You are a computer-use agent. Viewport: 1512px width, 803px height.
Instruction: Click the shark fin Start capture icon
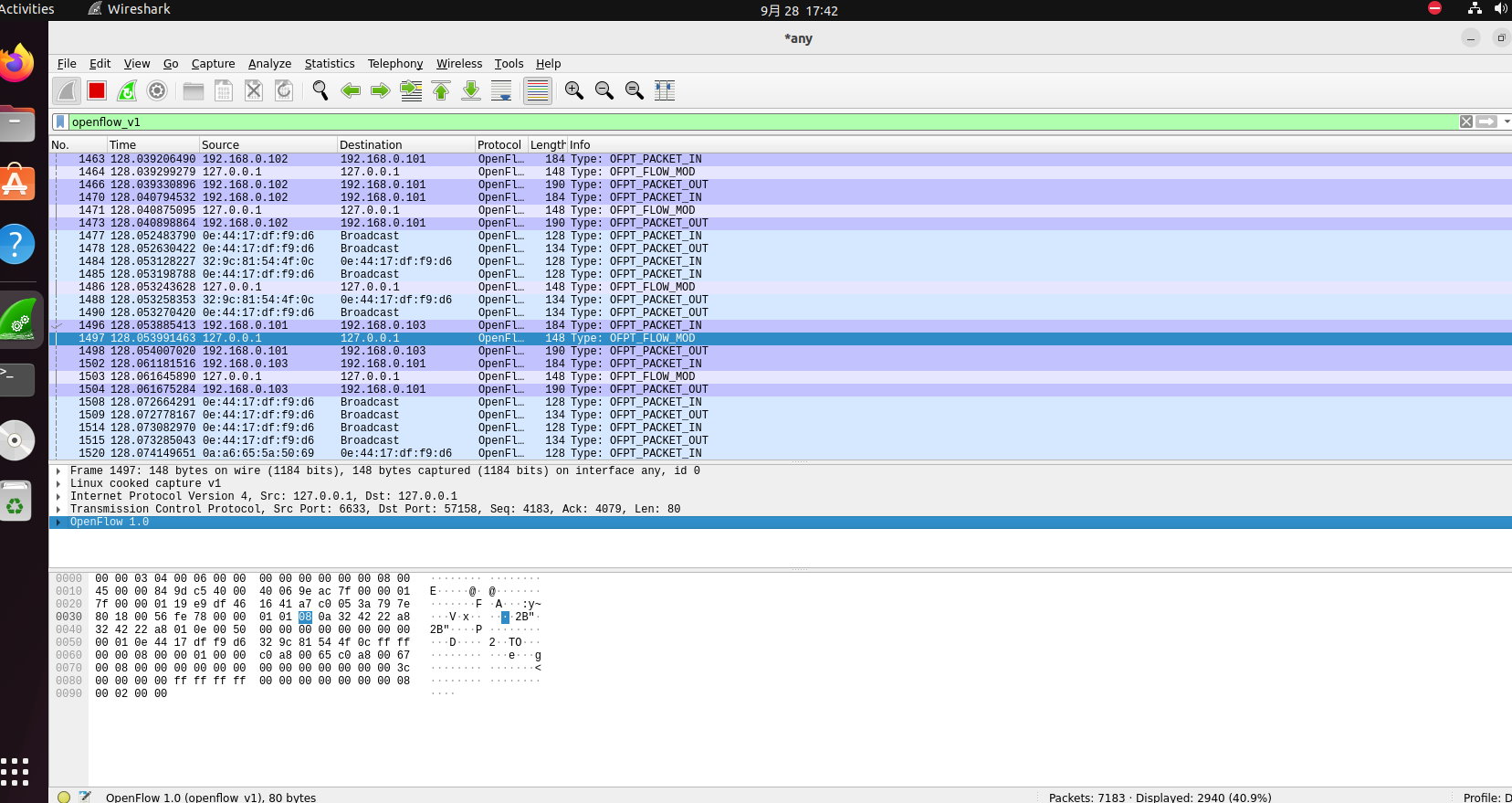coord(67,90)
